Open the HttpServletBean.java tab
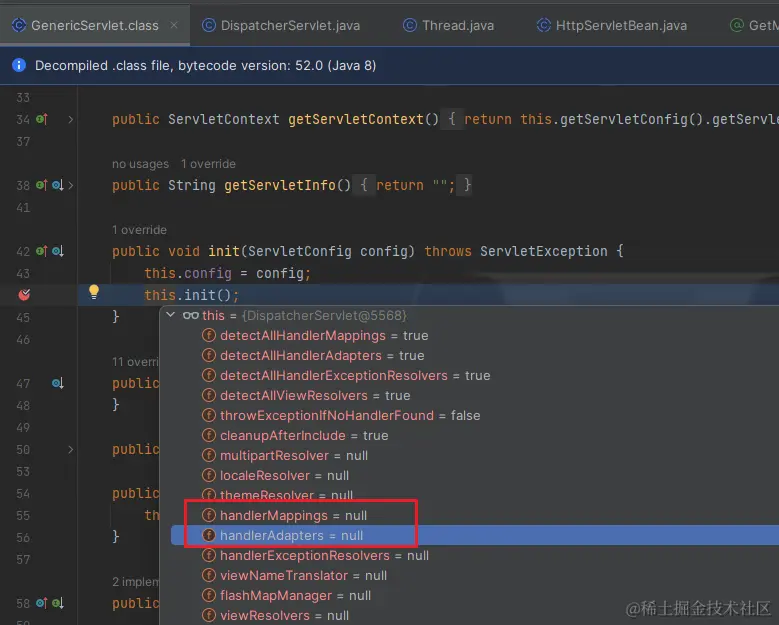The height and width of the screenshot is (625, 779). pos(612,25)
